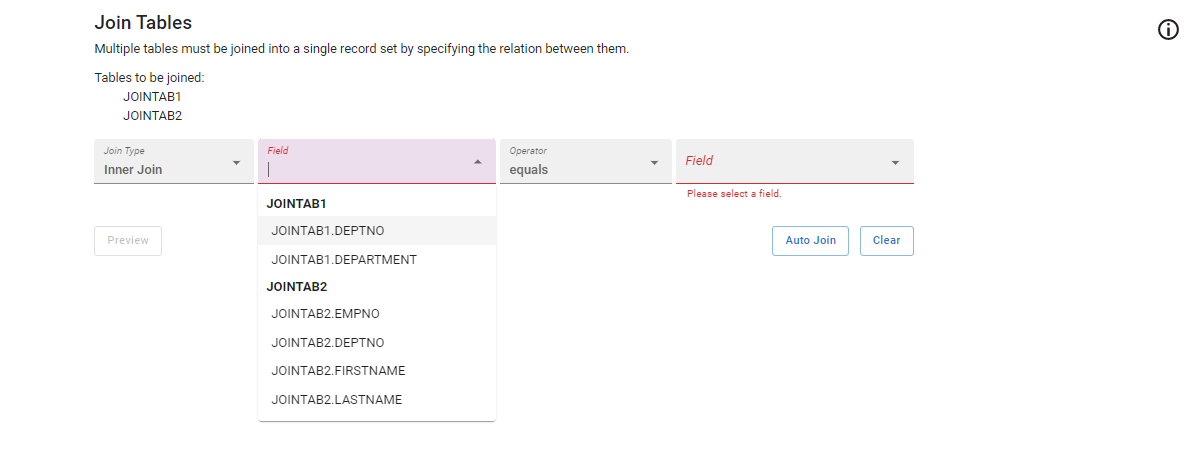
Task: Click the Inner Join selected value
Action: click(133, 169)
